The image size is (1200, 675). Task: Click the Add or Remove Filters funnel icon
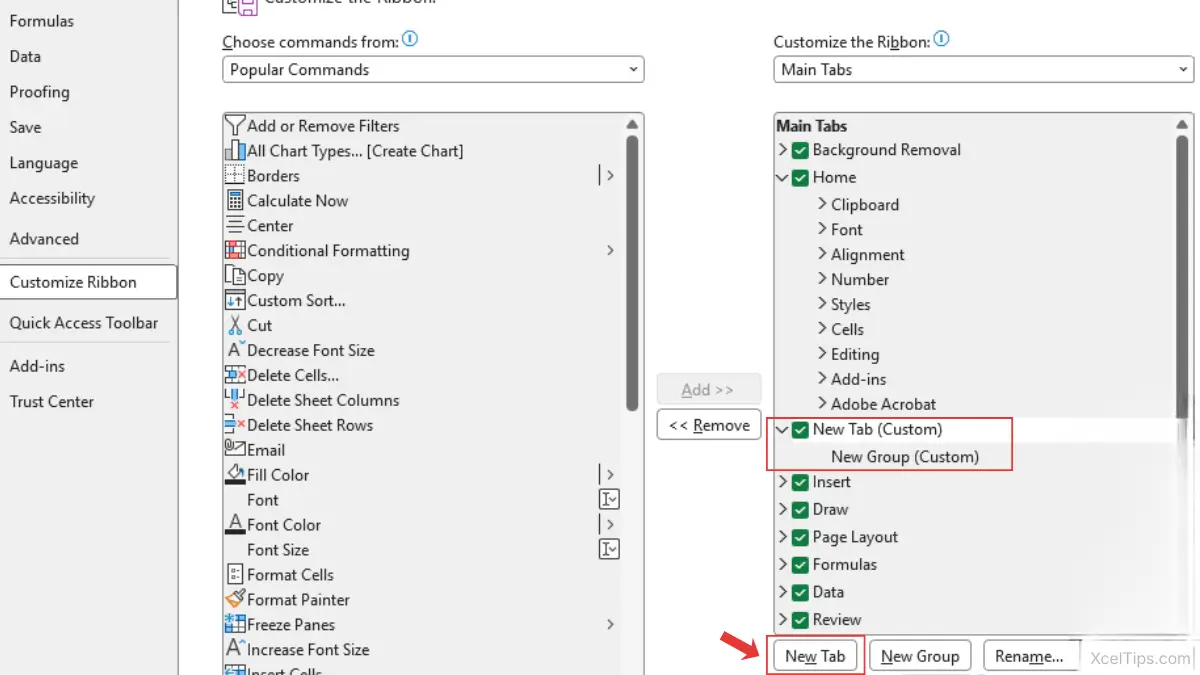pos(235,126)
